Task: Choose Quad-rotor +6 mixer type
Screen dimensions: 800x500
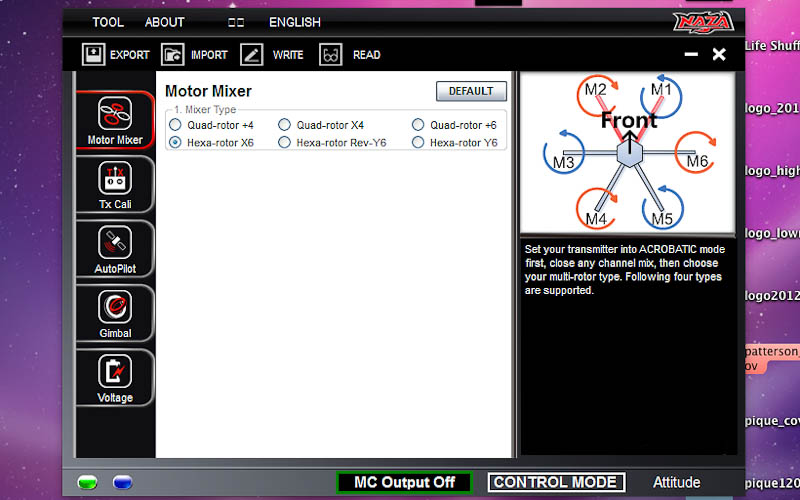Action: [x=418, y=125]
